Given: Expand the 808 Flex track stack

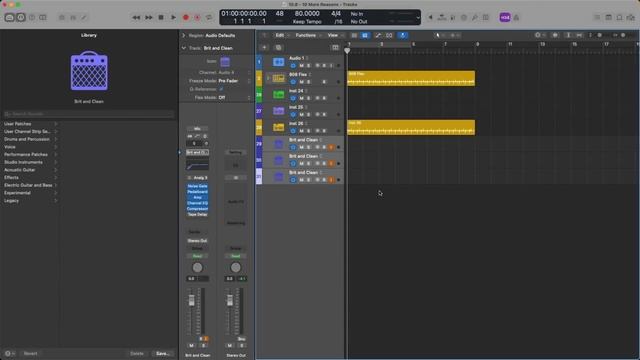Looking at the screenshot, I should tap(268, 78).
